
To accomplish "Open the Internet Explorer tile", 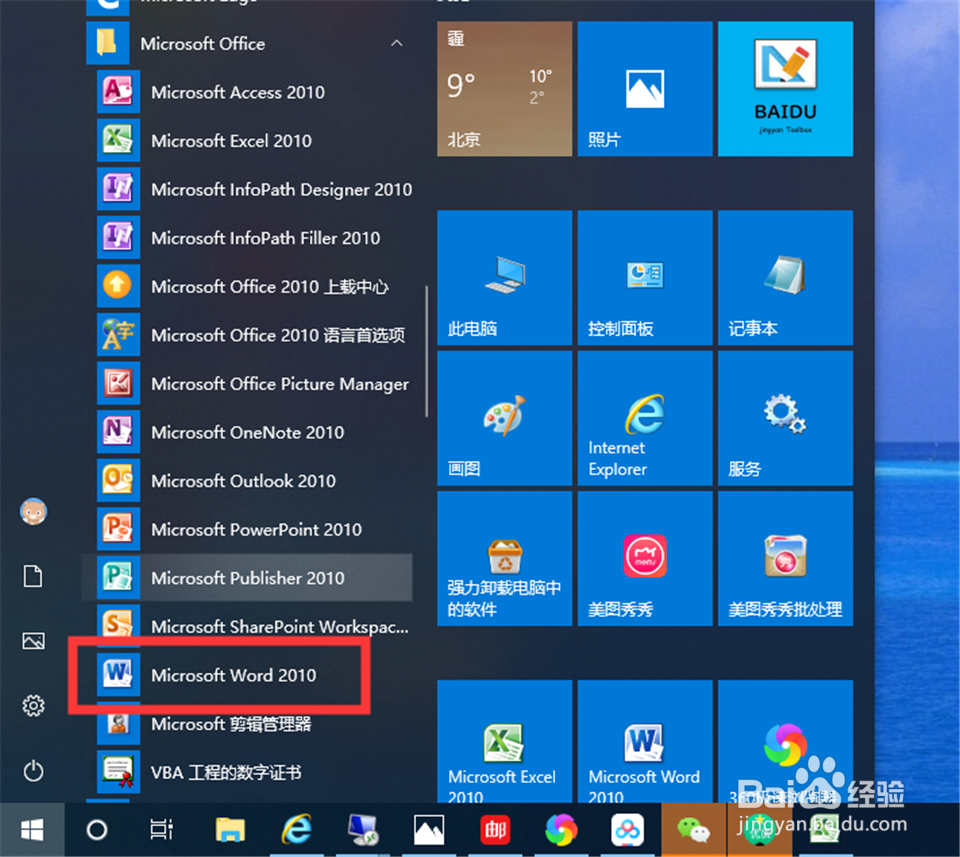I will click(x=645, y=418).
